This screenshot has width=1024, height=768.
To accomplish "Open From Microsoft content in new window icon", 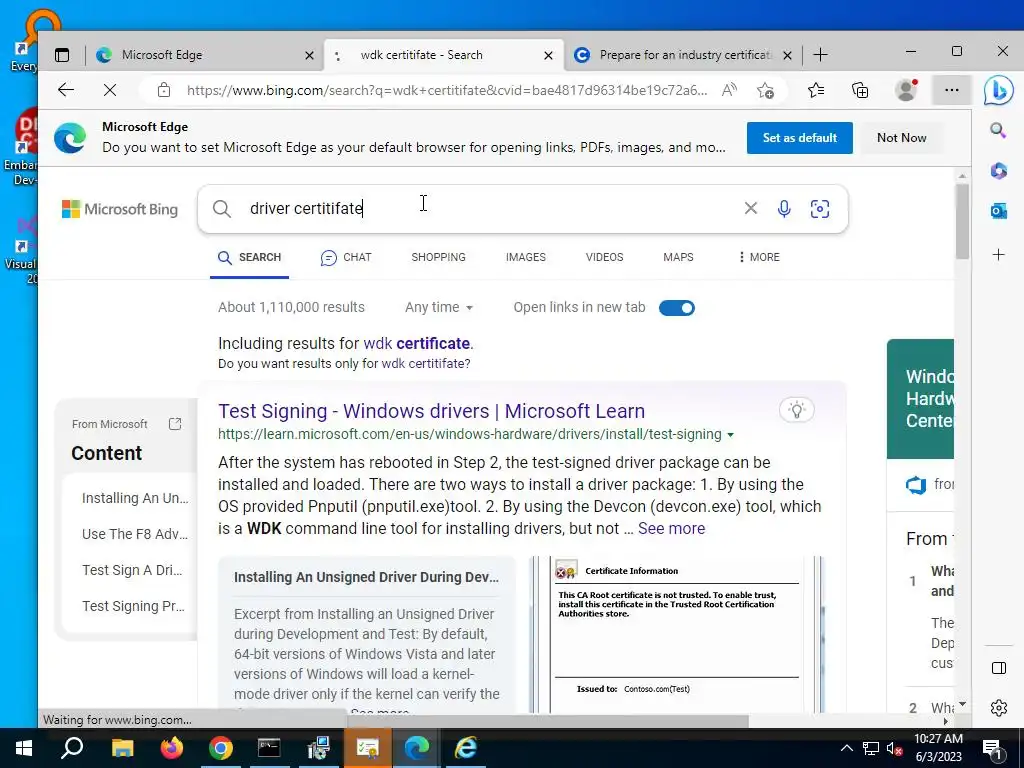I will click(x=175, y=424).
